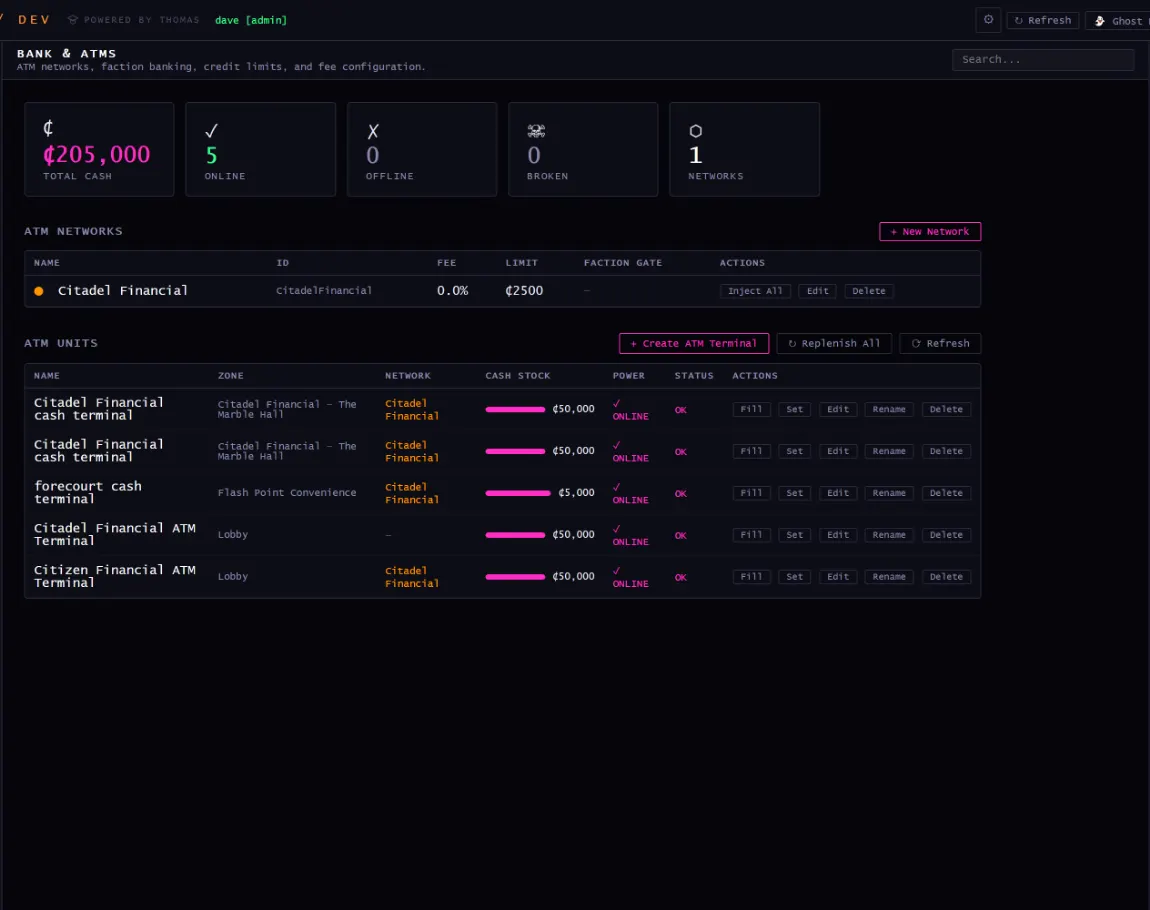Click Citizen Financial ATM Terminal cash stock bar
The width and height of the screenshot is (1150, 910).
515,577
